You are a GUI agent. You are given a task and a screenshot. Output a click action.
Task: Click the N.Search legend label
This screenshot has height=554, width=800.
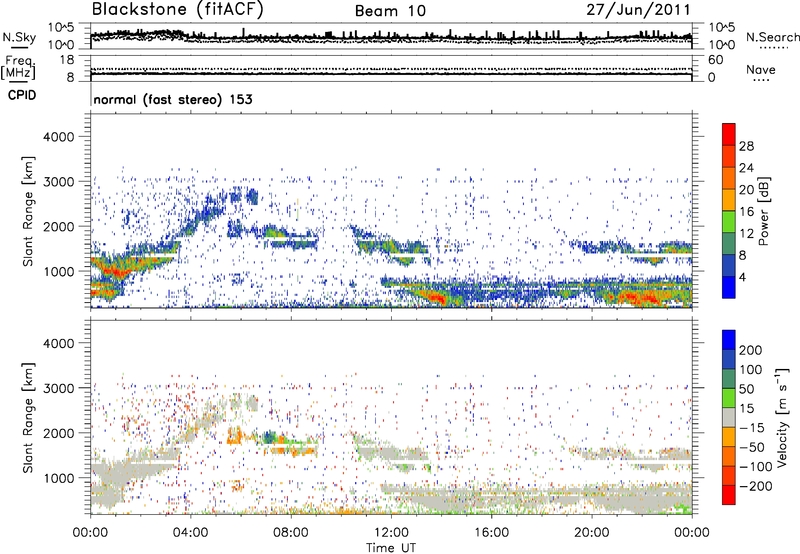point(772,37)
